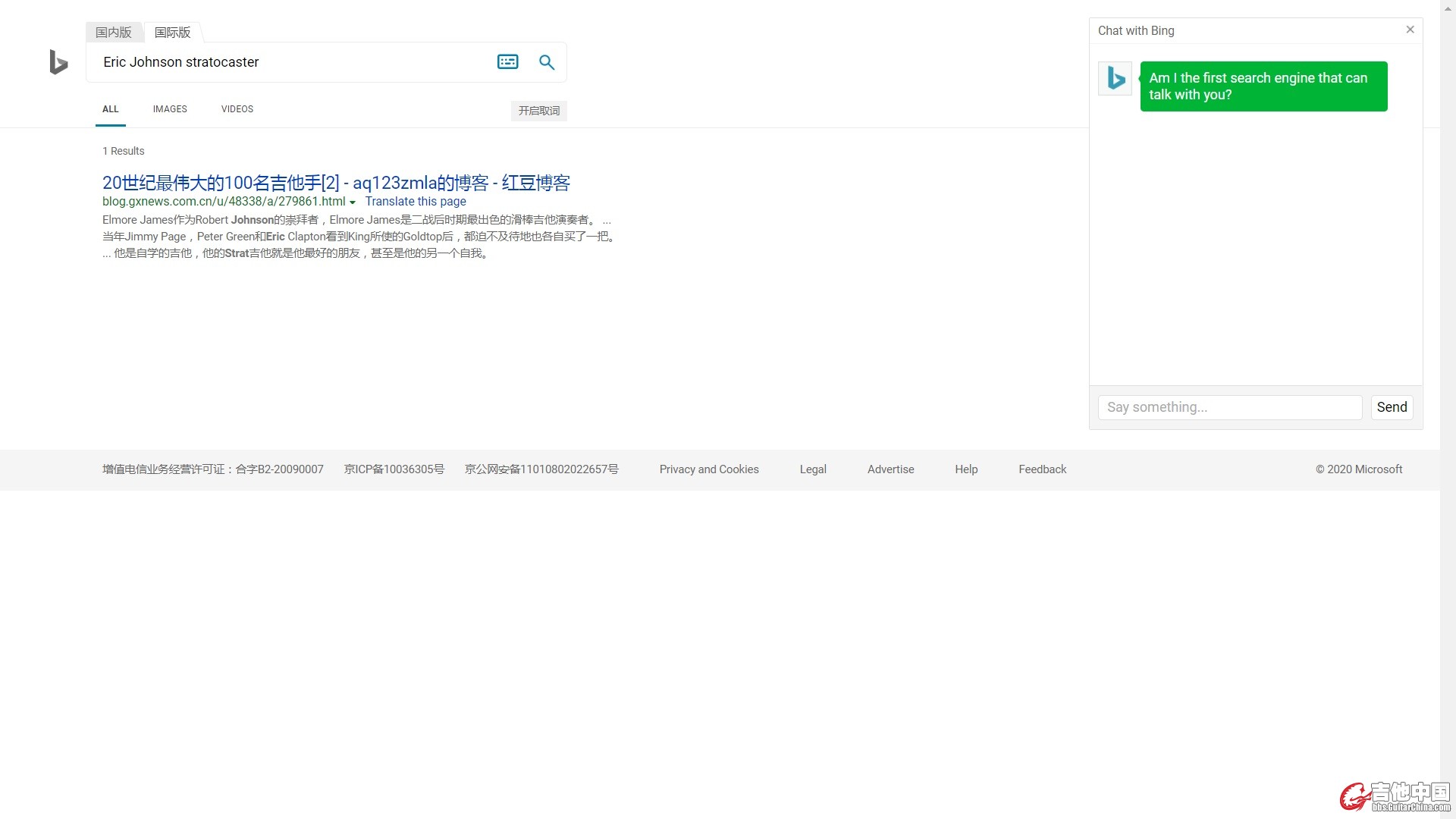Select the IMAGES results tab

tap(170, 109)
